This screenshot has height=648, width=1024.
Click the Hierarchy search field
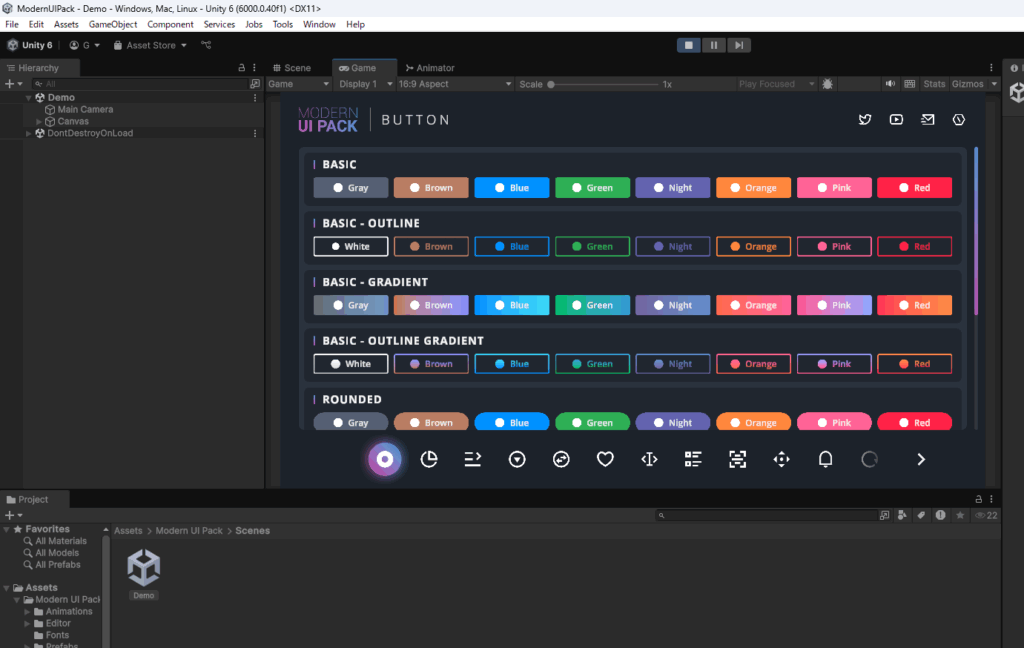click(141, 84)
